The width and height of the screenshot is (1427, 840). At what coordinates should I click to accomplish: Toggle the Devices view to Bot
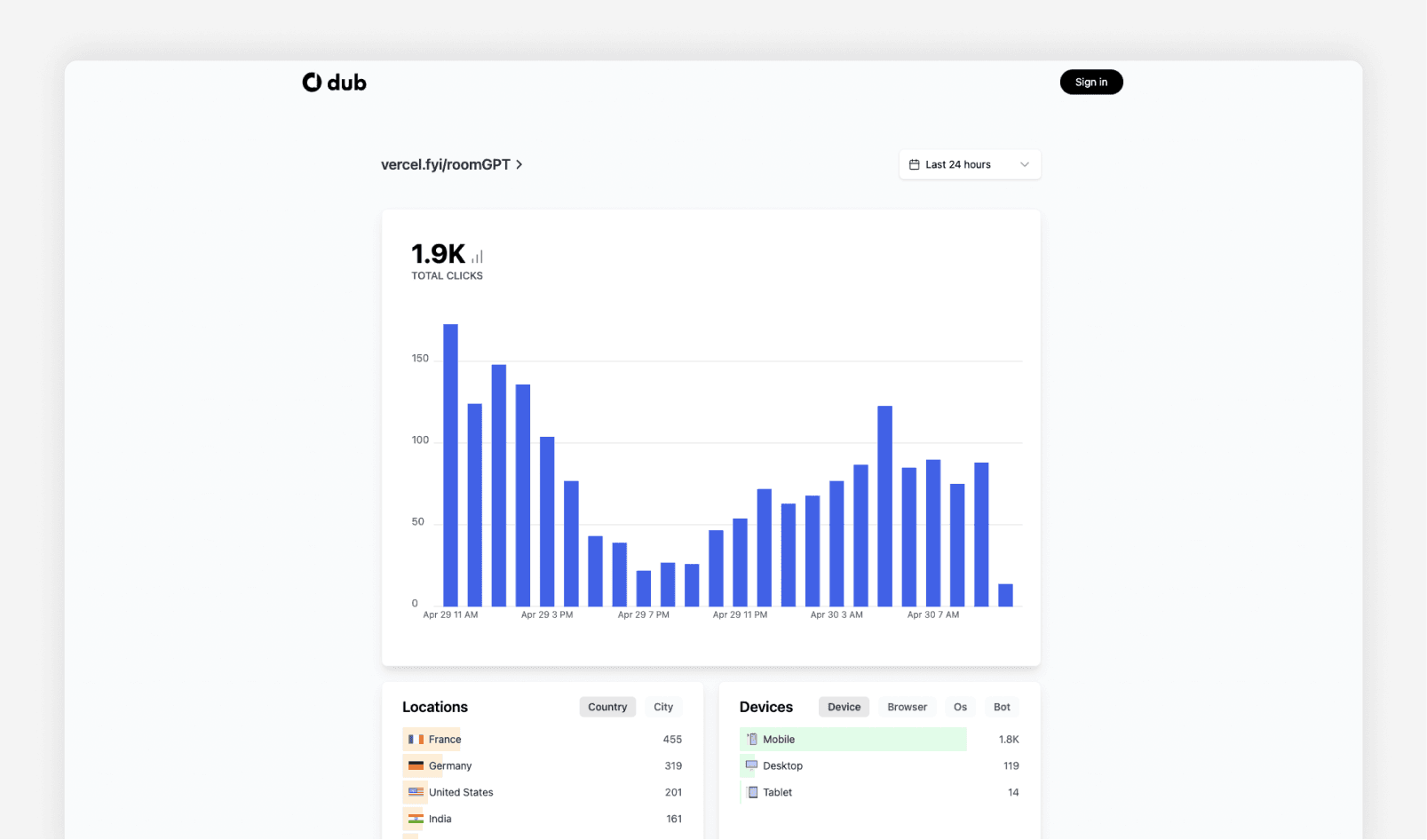(1002, 707)
